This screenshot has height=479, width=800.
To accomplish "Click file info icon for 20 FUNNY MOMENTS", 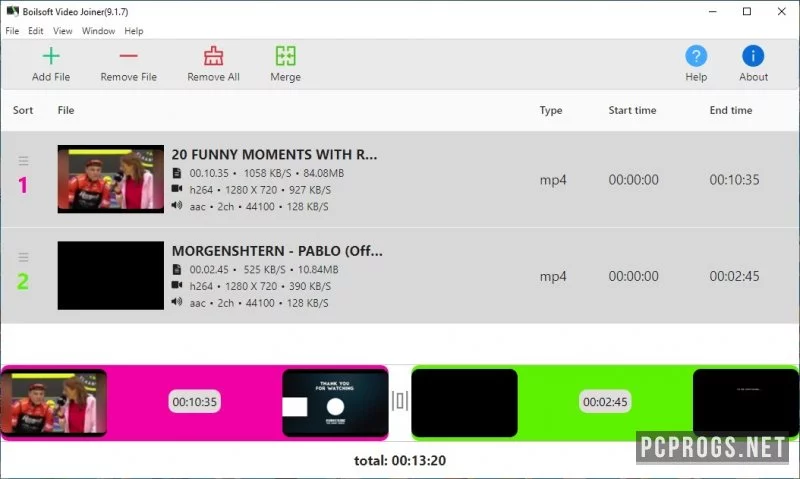I will click(177, 173).
